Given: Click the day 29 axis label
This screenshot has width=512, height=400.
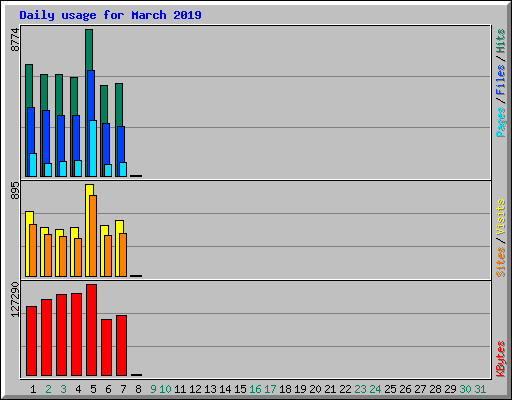Looking at the screenshot, I should click(450, 389).
